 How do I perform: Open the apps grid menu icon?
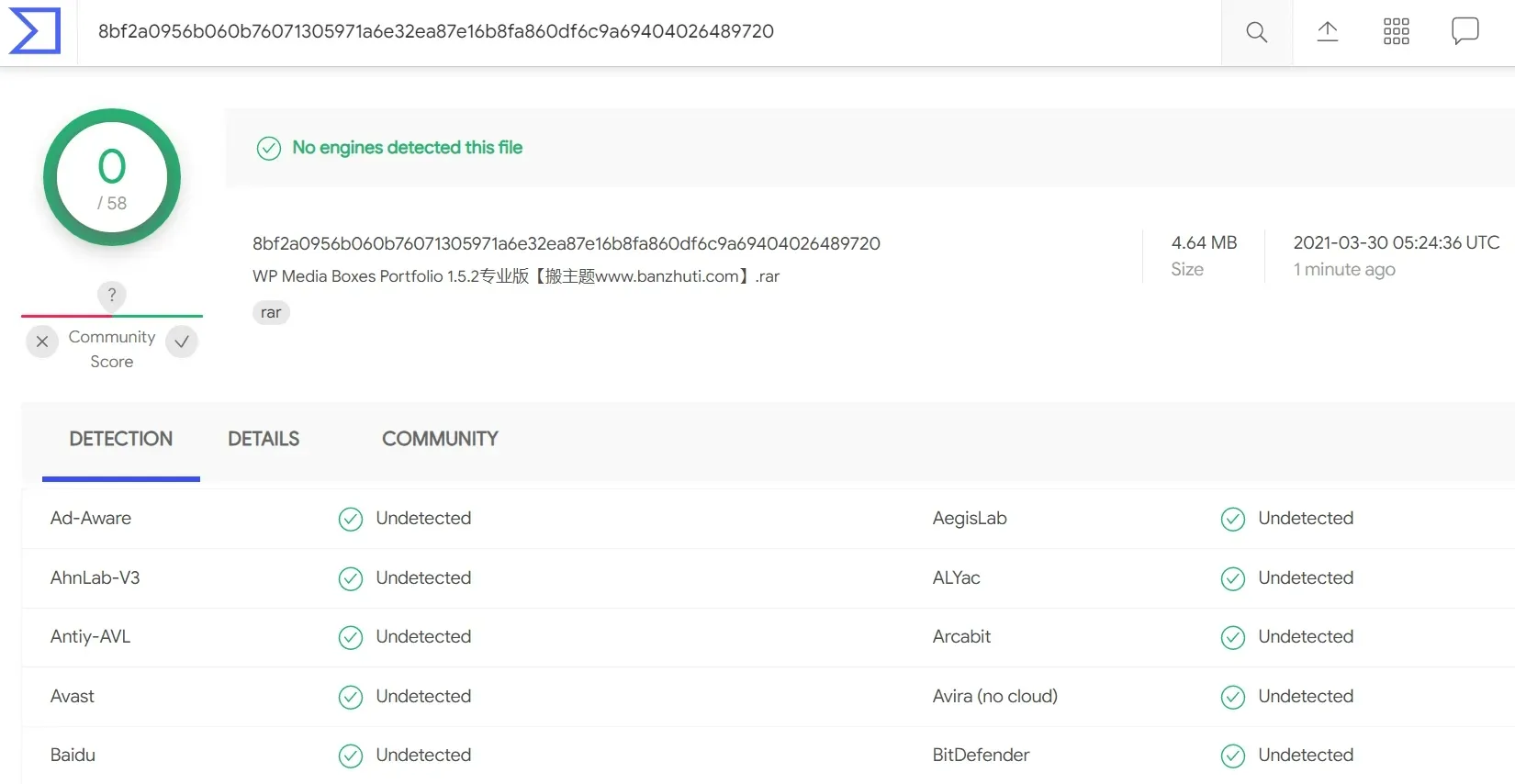tap(1396, 31)
